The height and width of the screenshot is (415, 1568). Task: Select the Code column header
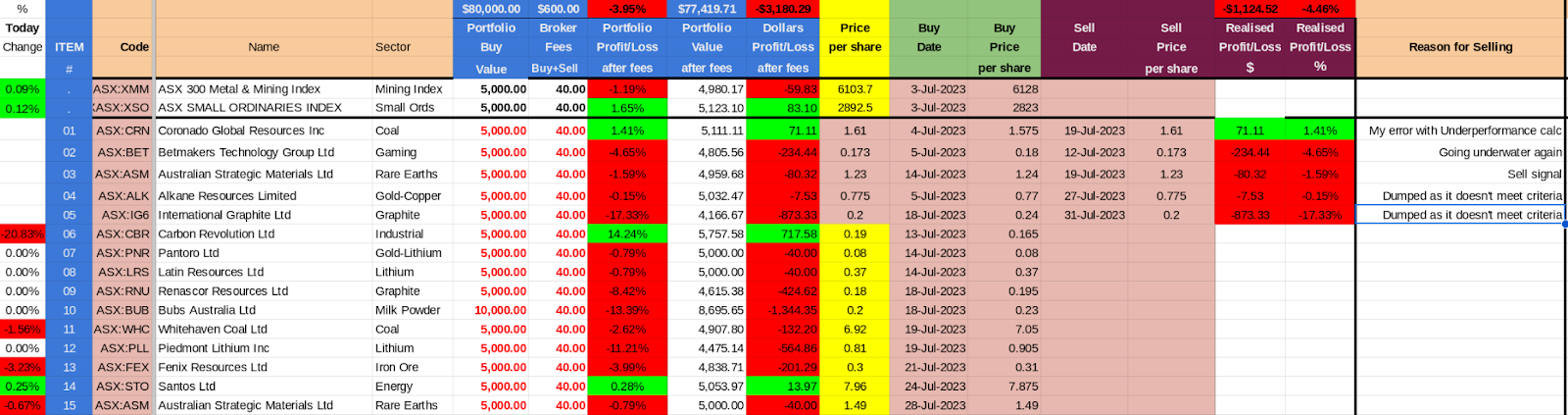pyautogui.click(x=123, y=47)
